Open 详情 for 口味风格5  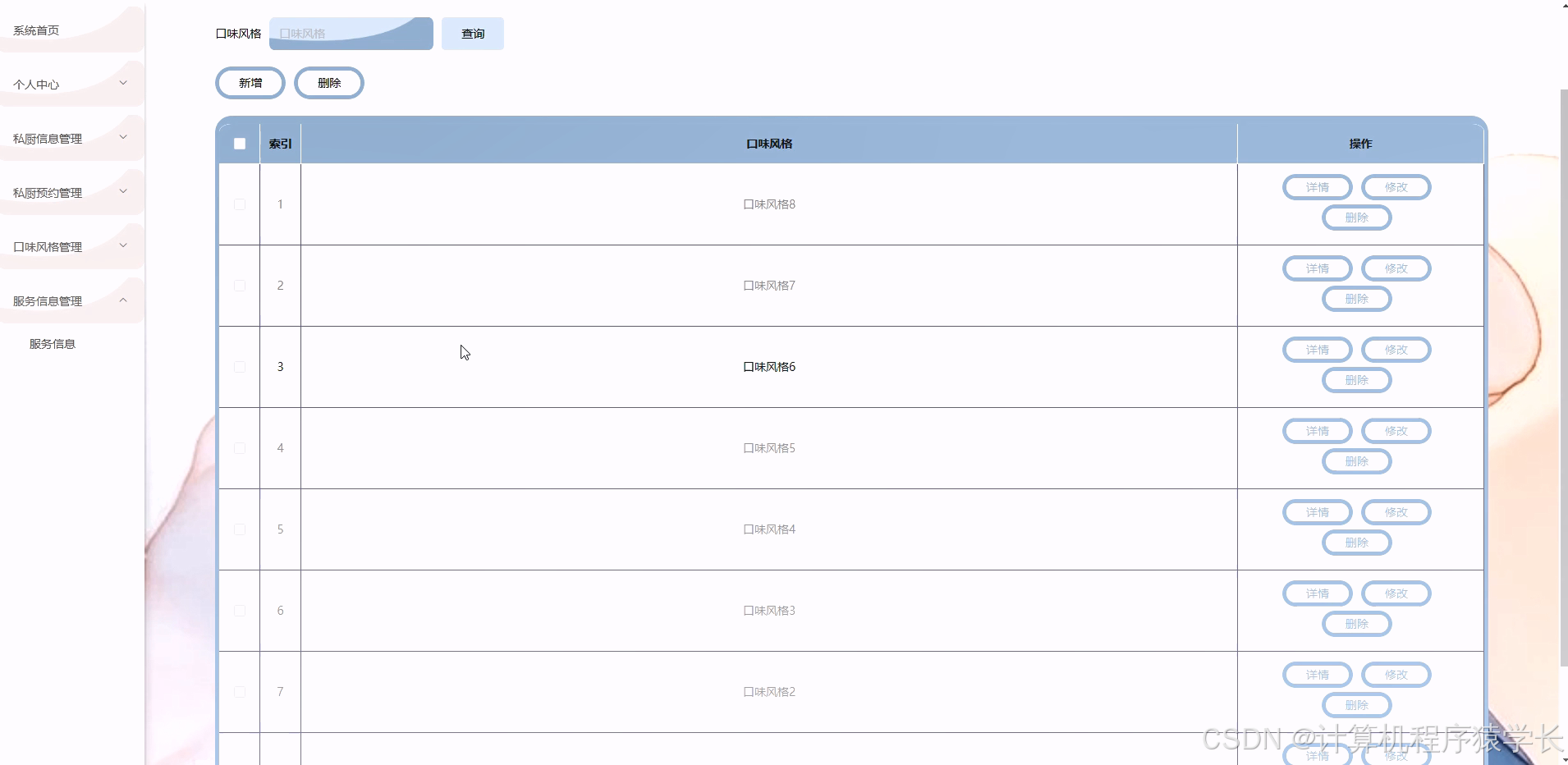pos(1318,431)
